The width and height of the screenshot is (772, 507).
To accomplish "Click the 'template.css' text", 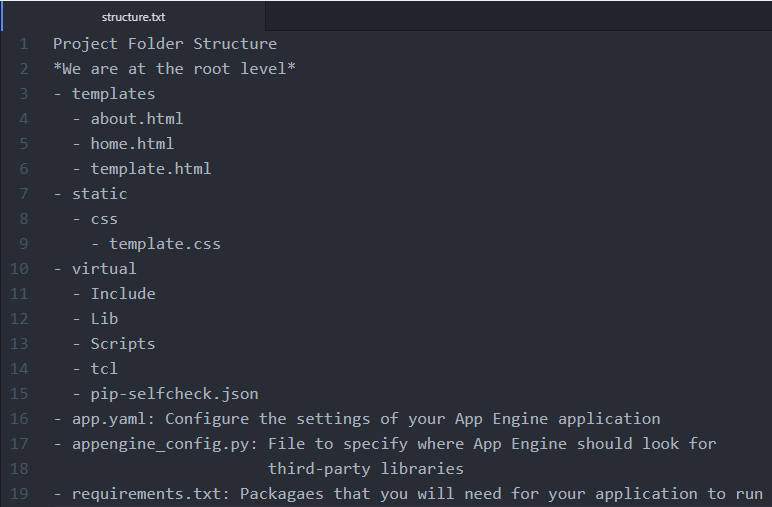I will tap(165, 244).
